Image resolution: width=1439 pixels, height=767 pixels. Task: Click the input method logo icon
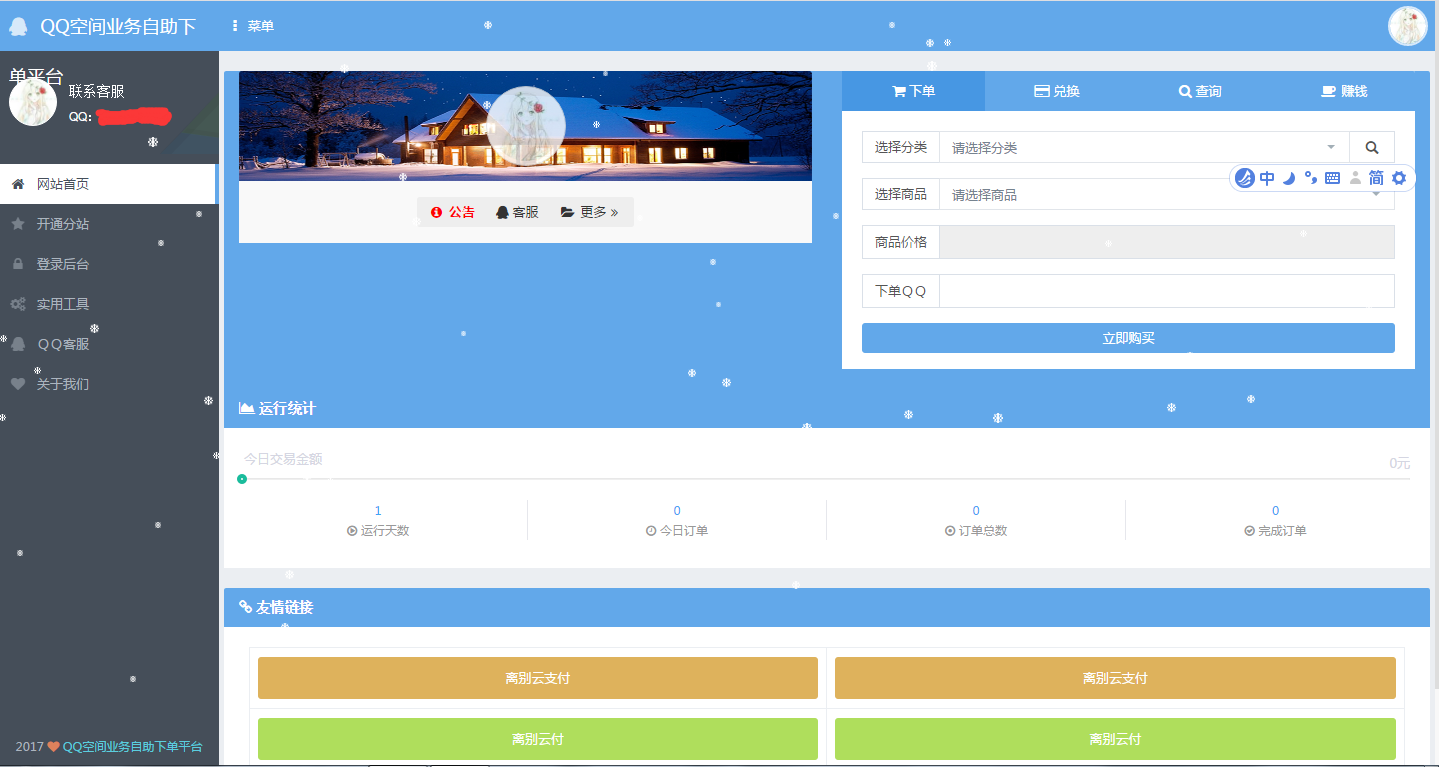tap(1244, 178)
